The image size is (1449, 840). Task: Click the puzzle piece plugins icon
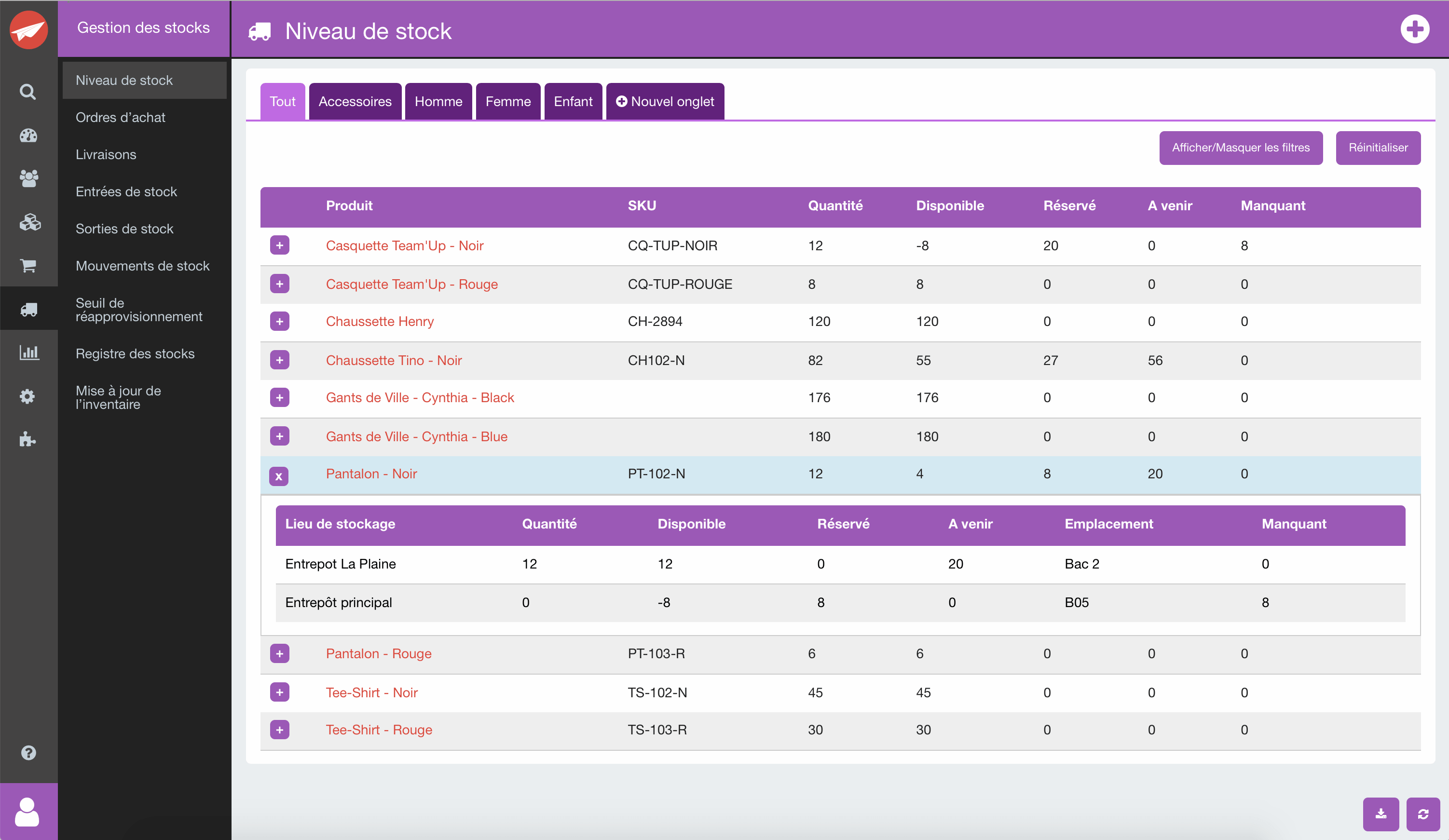coord(27,440)
